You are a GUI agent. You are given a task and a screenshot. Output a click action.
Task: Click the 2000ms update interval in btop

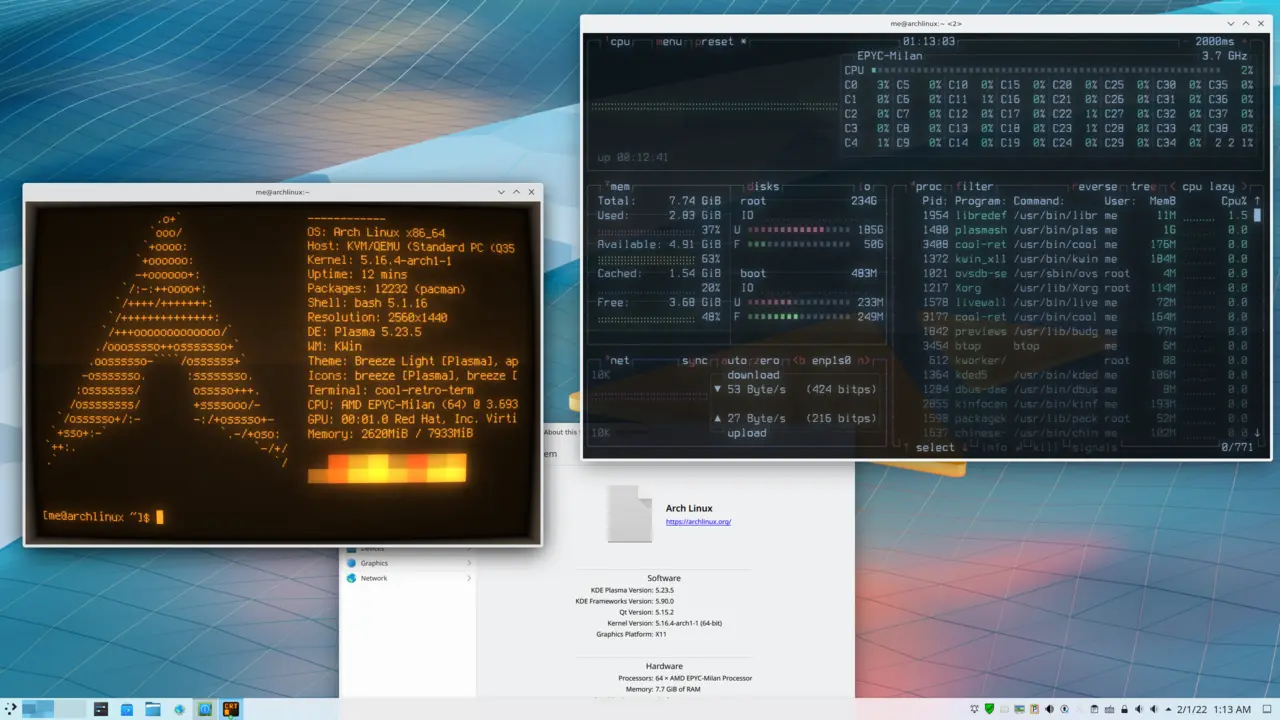tap(1214, 42)
